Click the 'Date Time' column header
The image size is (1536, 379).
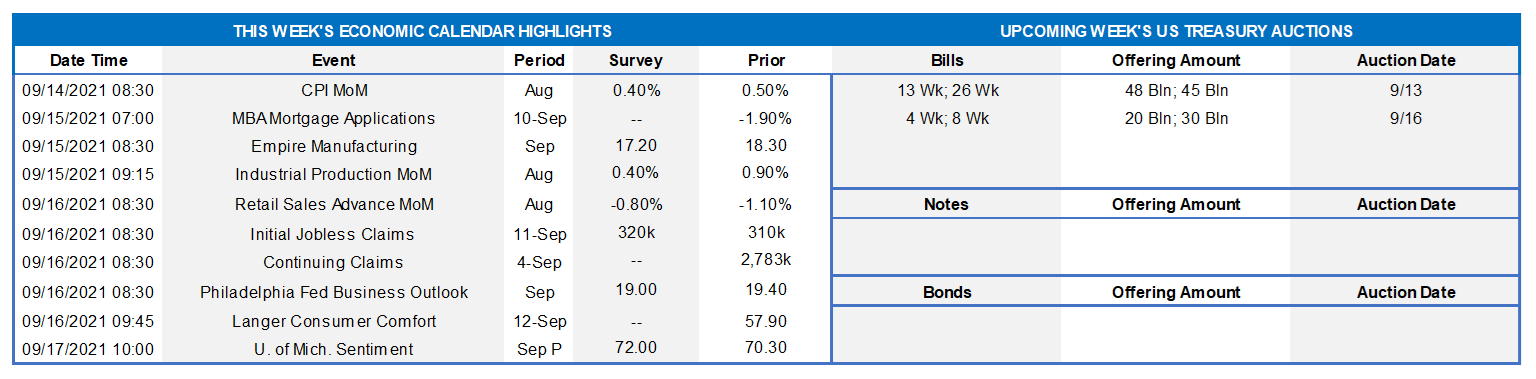(x=89, y=60)
